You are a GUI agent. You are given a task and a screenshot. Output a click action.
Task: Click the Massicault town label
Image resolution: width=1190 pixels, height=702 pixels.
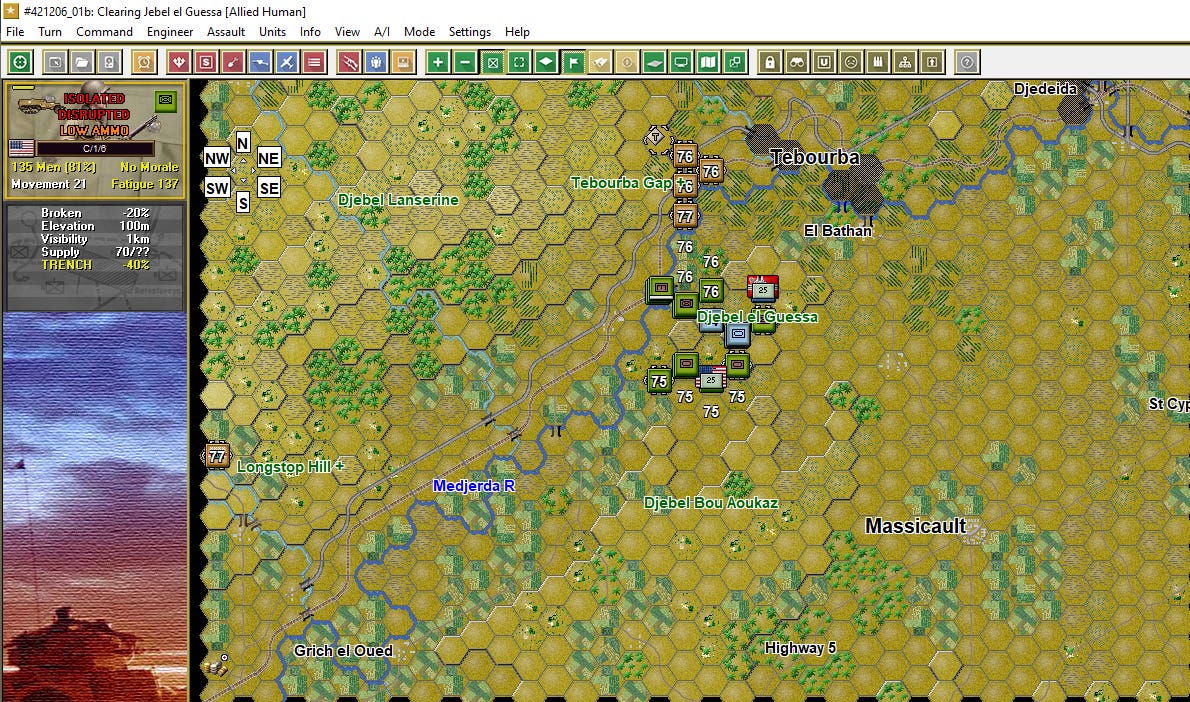click(x=915, y=526)
